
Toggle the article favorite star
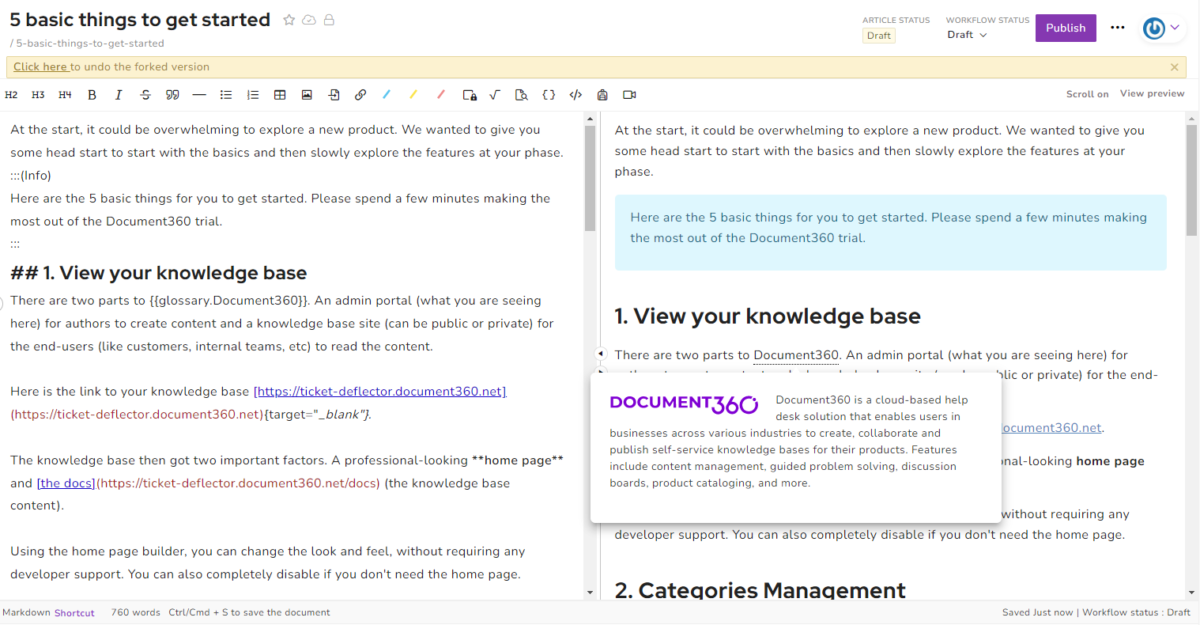pyautogui.click(x=288, y=18)
